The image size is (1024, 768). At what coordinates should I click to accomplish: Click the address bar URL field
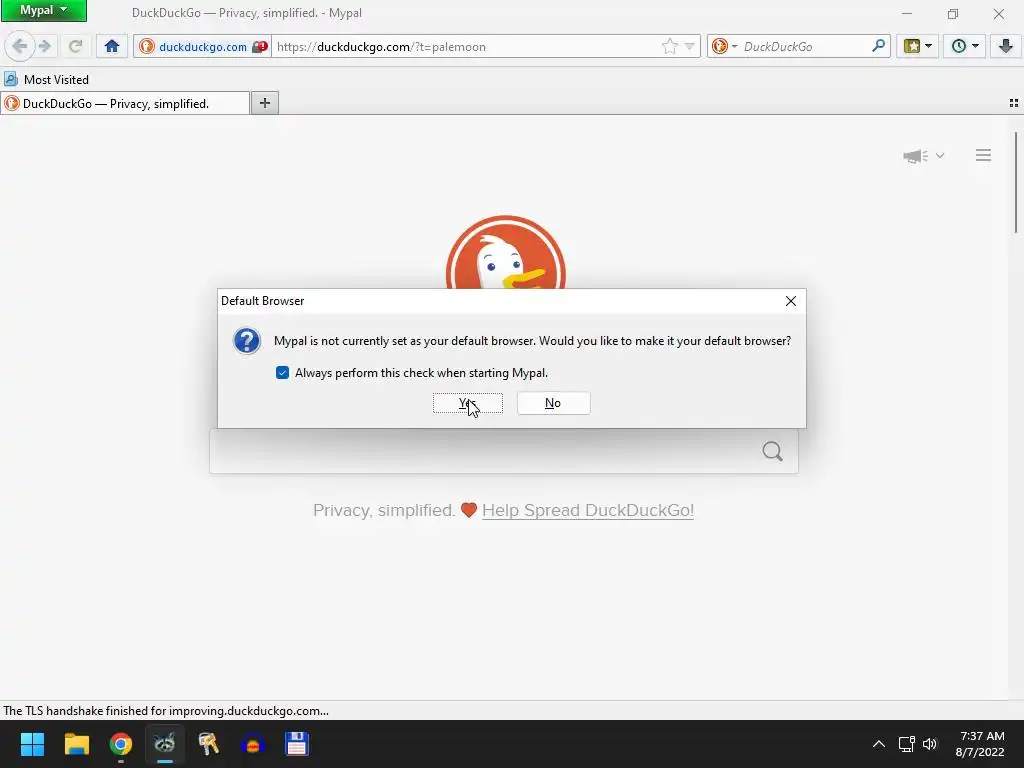tap(467, 46)
